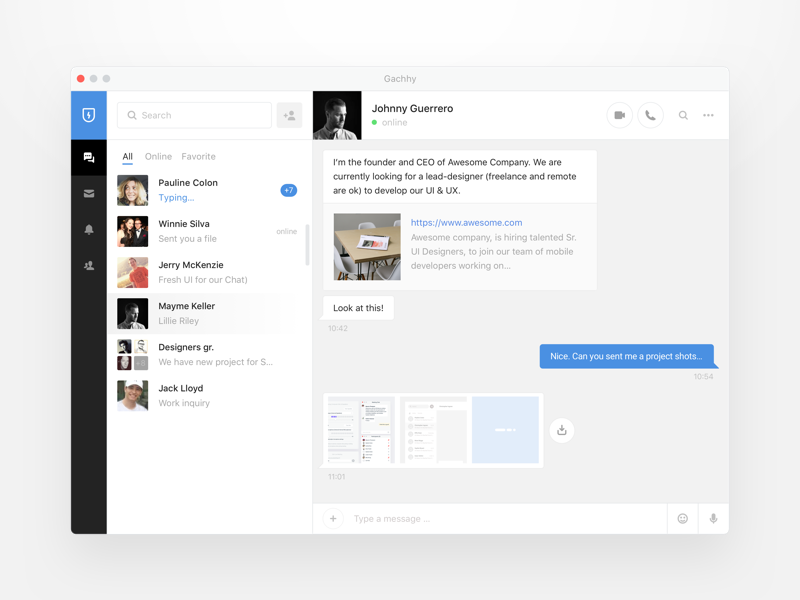Switch to the Online tab
This screenshot has width=800, height=600.
point(158,157)
